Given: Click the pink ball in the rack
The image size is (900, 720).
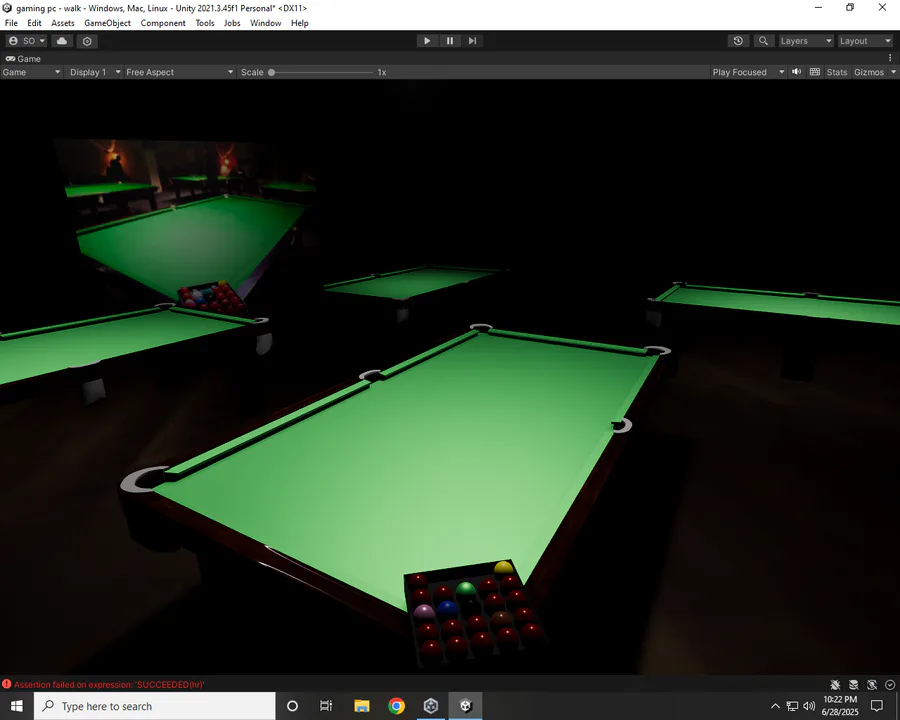Looking at the screenshot, I should [x=424, y=611].
